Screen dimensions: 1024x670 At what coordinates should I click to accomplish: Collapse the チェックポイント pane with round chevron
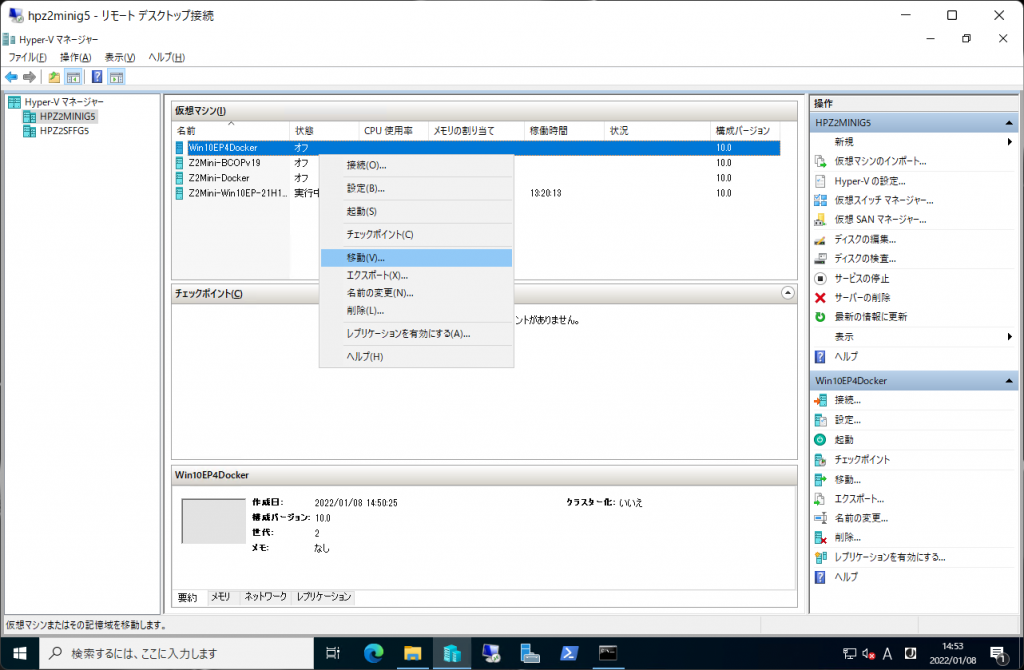click(788, 293)
